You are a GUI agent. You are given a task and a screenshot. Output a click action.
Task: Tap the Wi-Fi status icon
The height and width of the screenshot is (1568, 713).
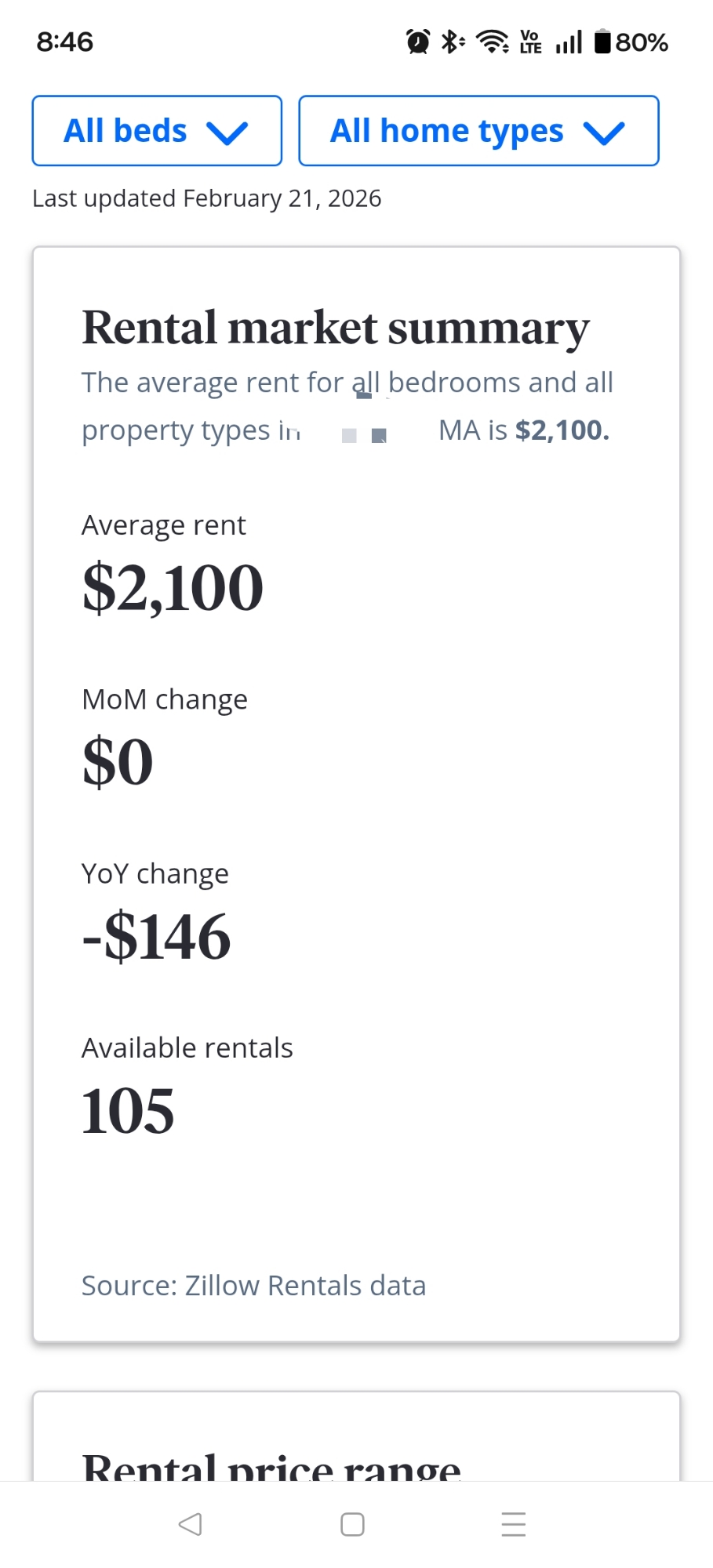pyautogui.click(x=493, y=42)
